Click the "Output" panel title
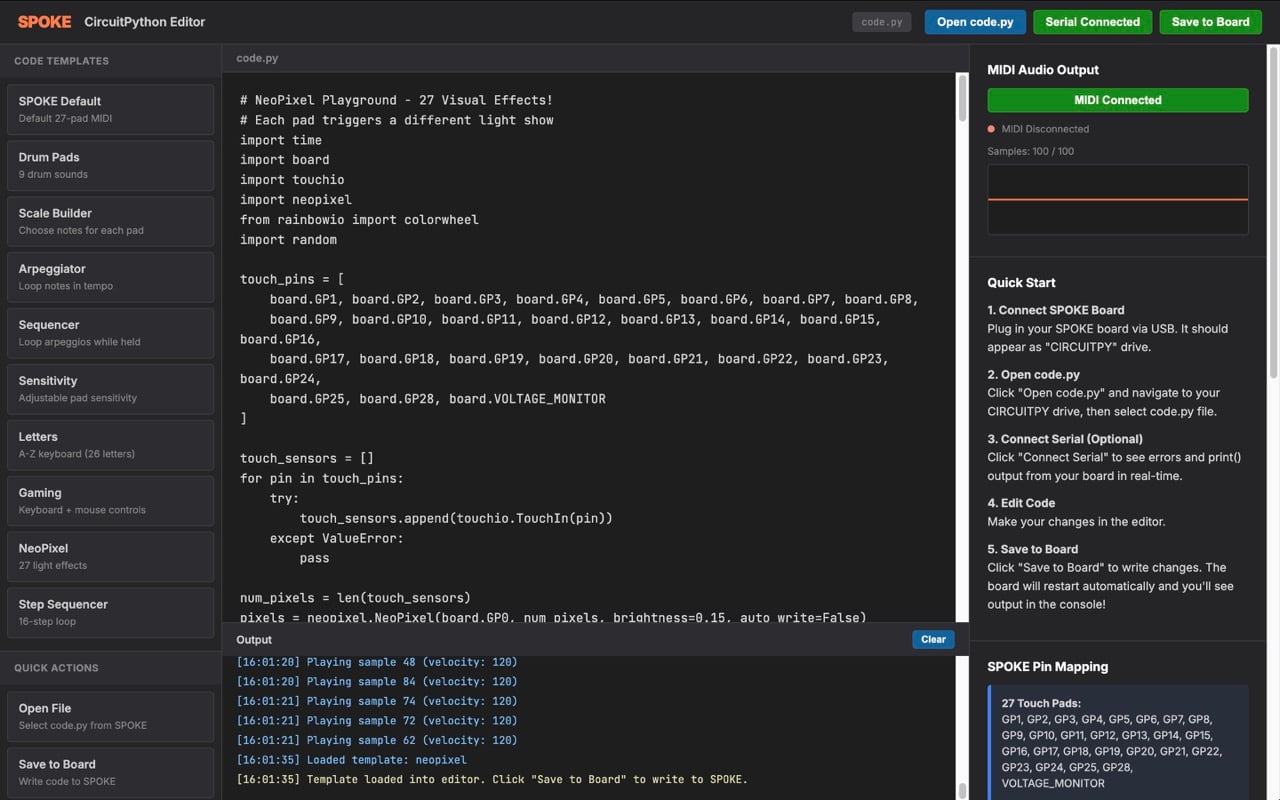The height and width of the screenshot is (800, 1280). (254, 640)
